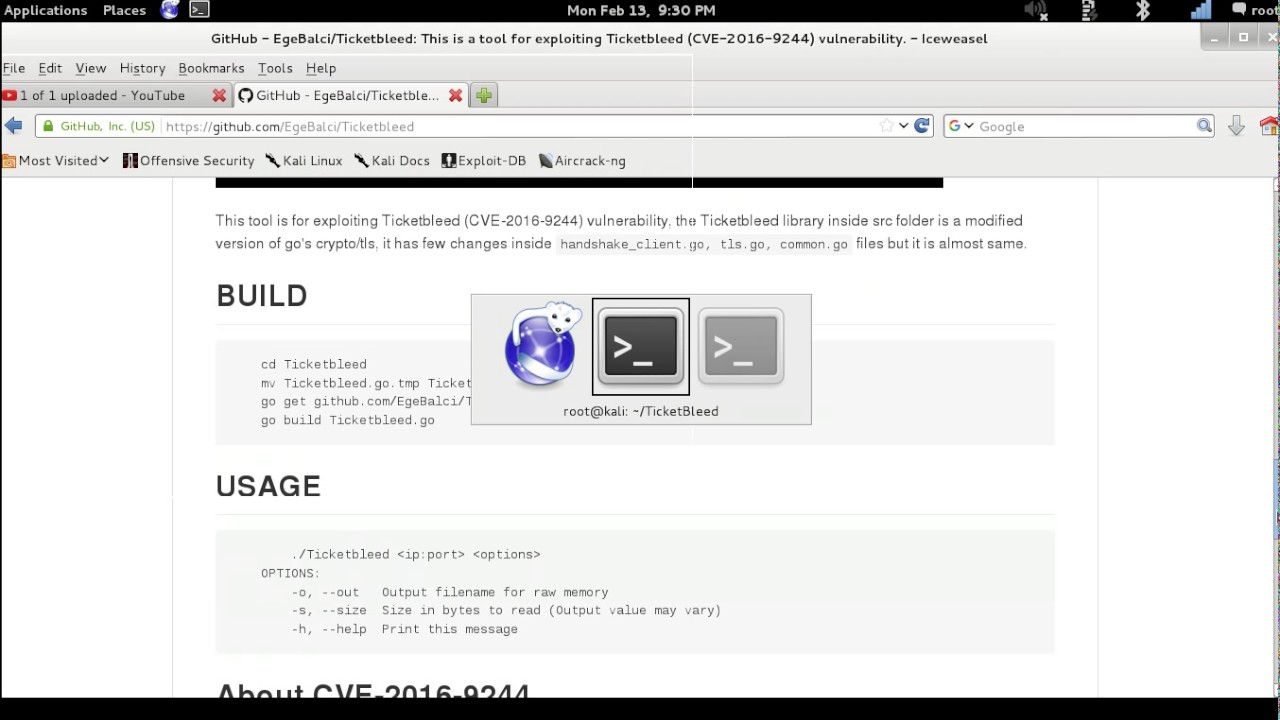Click the USAGE heading
The width and height of the screenshot is (1280, 720).
268,486
